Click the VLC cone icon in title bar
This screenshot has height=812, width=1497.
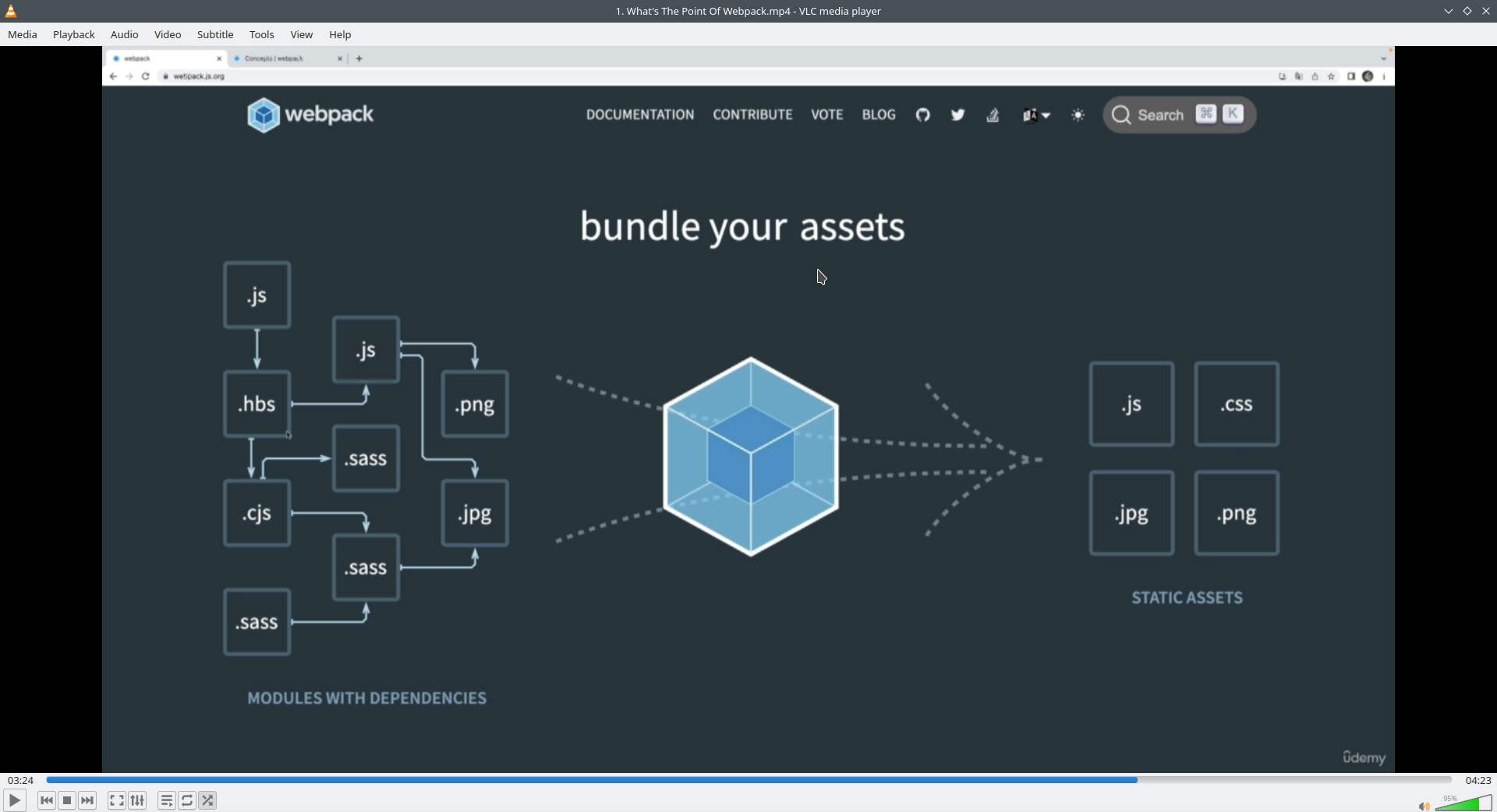pyautogui.click(x=11, y=11)
